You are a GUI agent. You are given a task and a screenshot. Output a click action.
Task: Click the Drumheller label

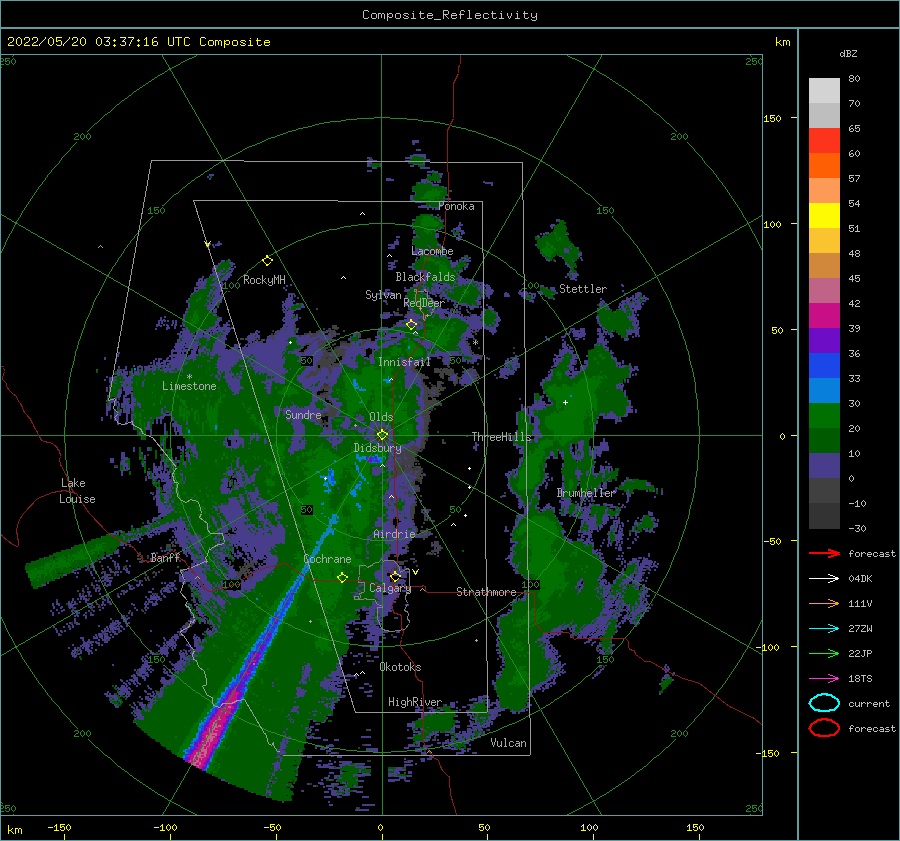585,493
